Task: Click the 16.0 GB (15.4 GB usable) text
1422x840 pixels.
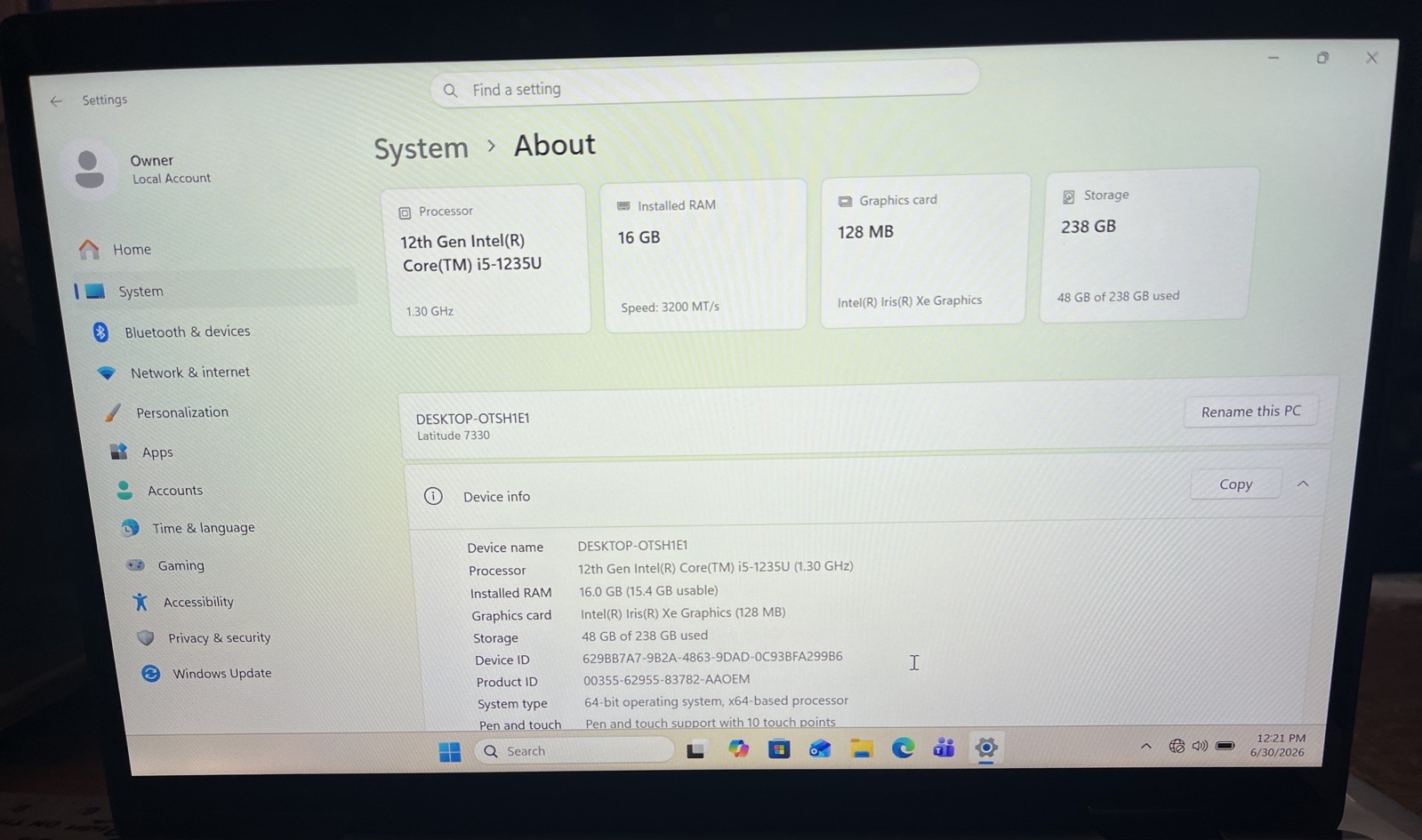Action: [648, 590]
